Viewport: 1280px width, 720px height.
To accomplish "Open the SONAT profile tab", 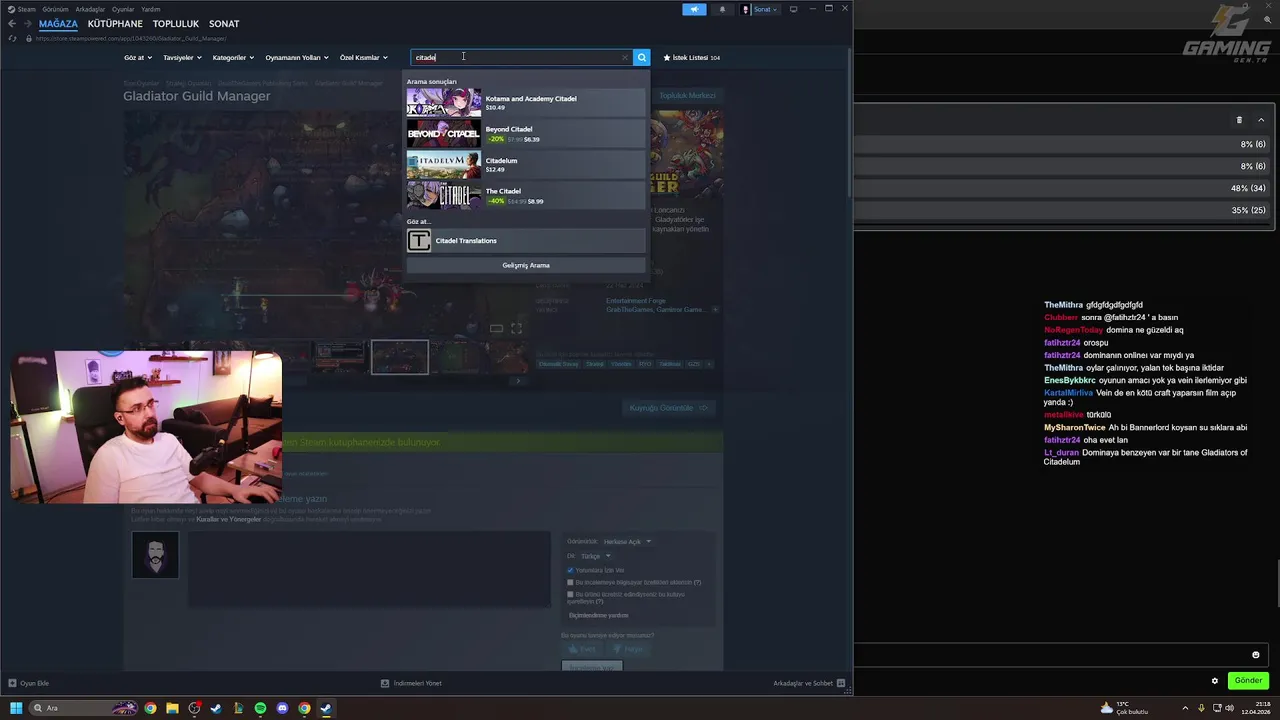I will click(x=224, y=23).
